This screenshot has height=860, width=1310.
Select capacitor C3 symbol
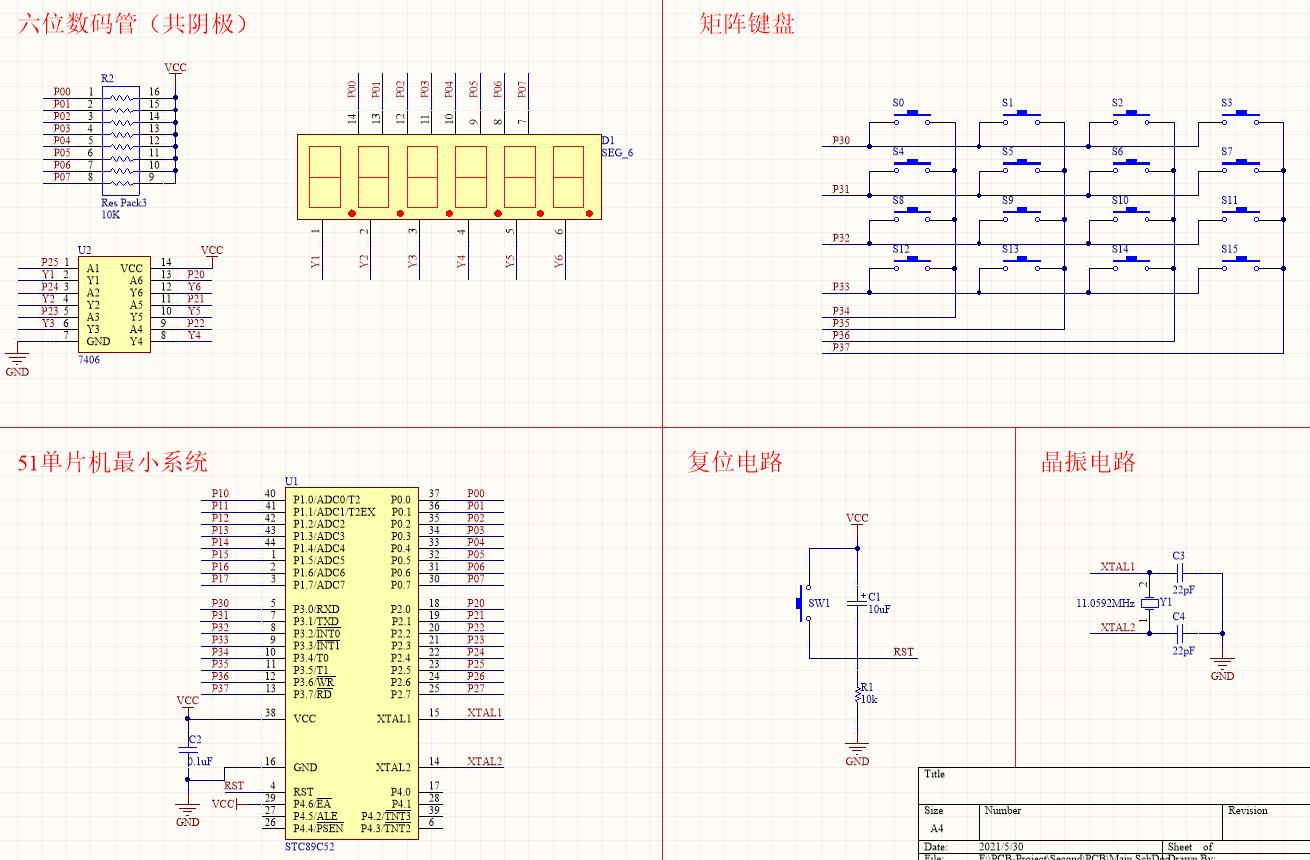pyautogui.click(x=1180, y=573)
